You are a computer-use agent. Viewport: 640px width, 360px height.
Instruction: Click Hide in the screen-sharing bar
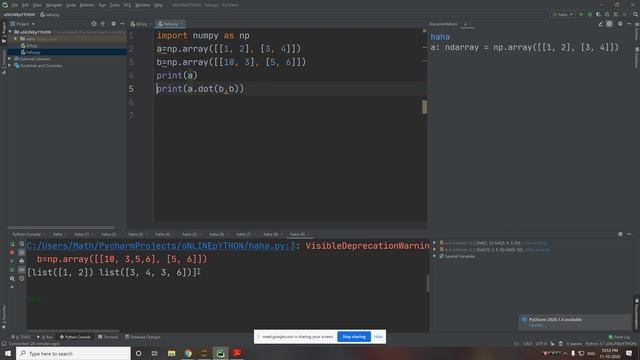coord(378,337)
